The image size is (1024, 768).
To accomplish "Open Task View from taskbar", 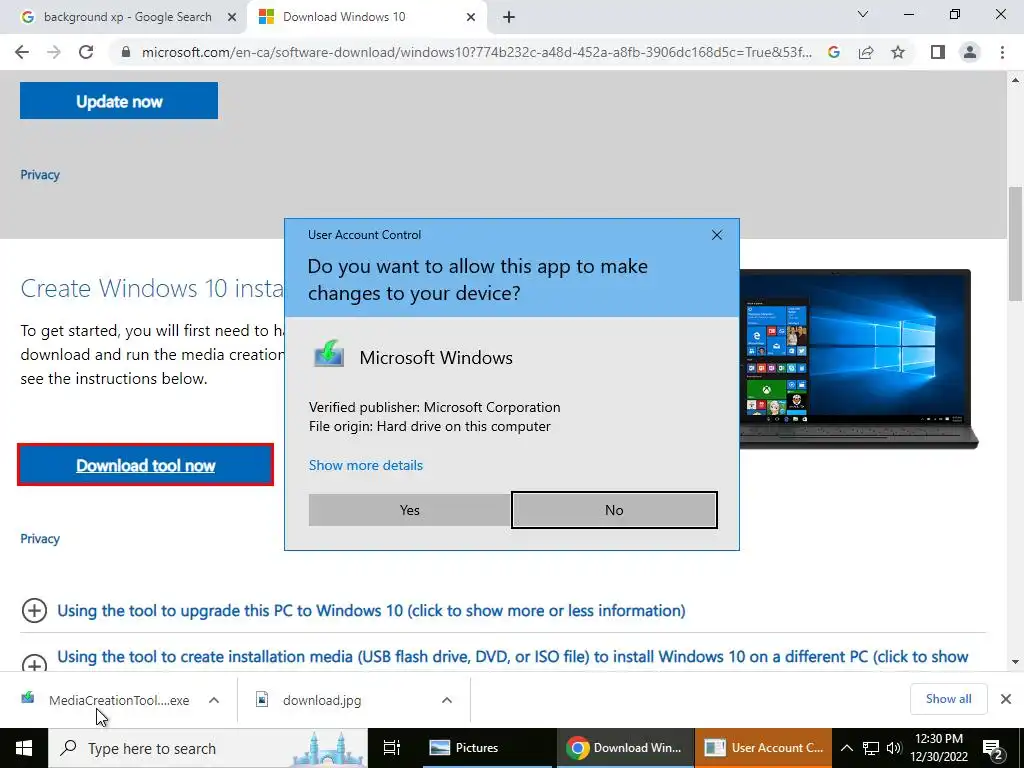I will coord(392,748).
